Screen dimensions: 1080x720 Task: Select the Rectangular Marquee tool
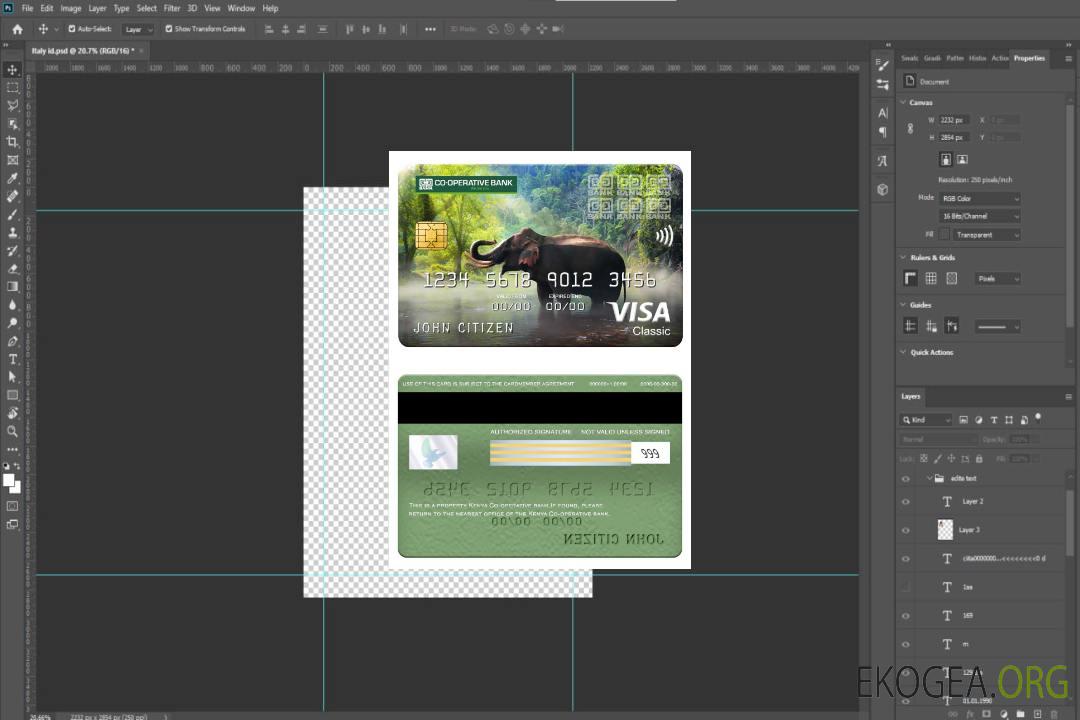(x=12, y=88)
